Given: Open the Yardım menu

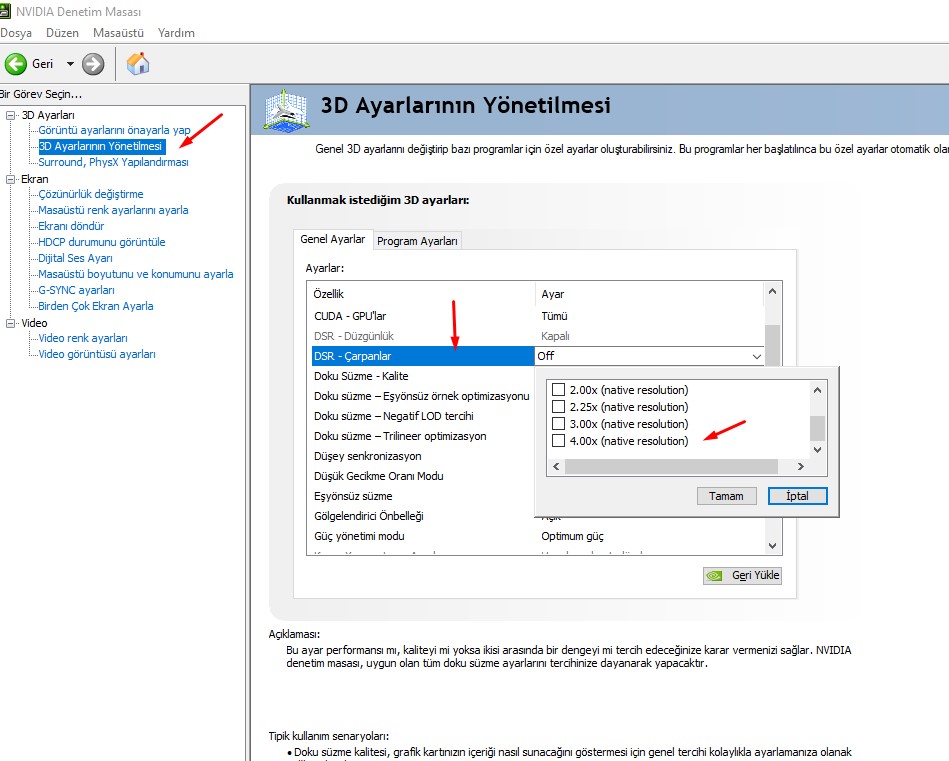Looking at the screenshot, I should tap(176, 33).
